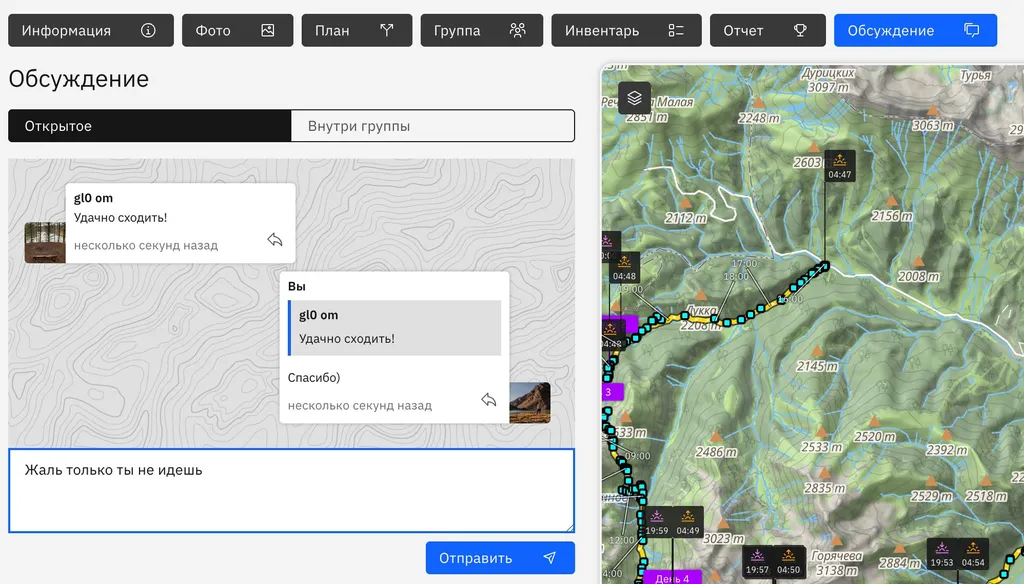Click reply arrow on your own message
The width and height of the screenshot is (1024, 584).
pos(489,400)
